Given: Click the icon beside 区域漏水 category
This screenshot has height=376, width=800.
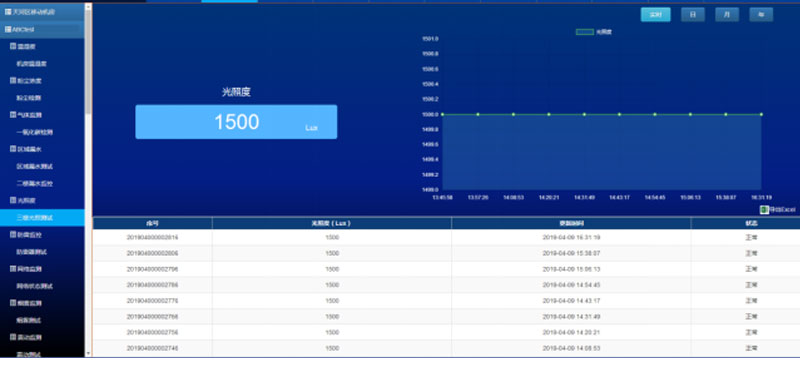Looking at the screenshot, I should click(13, 149).
